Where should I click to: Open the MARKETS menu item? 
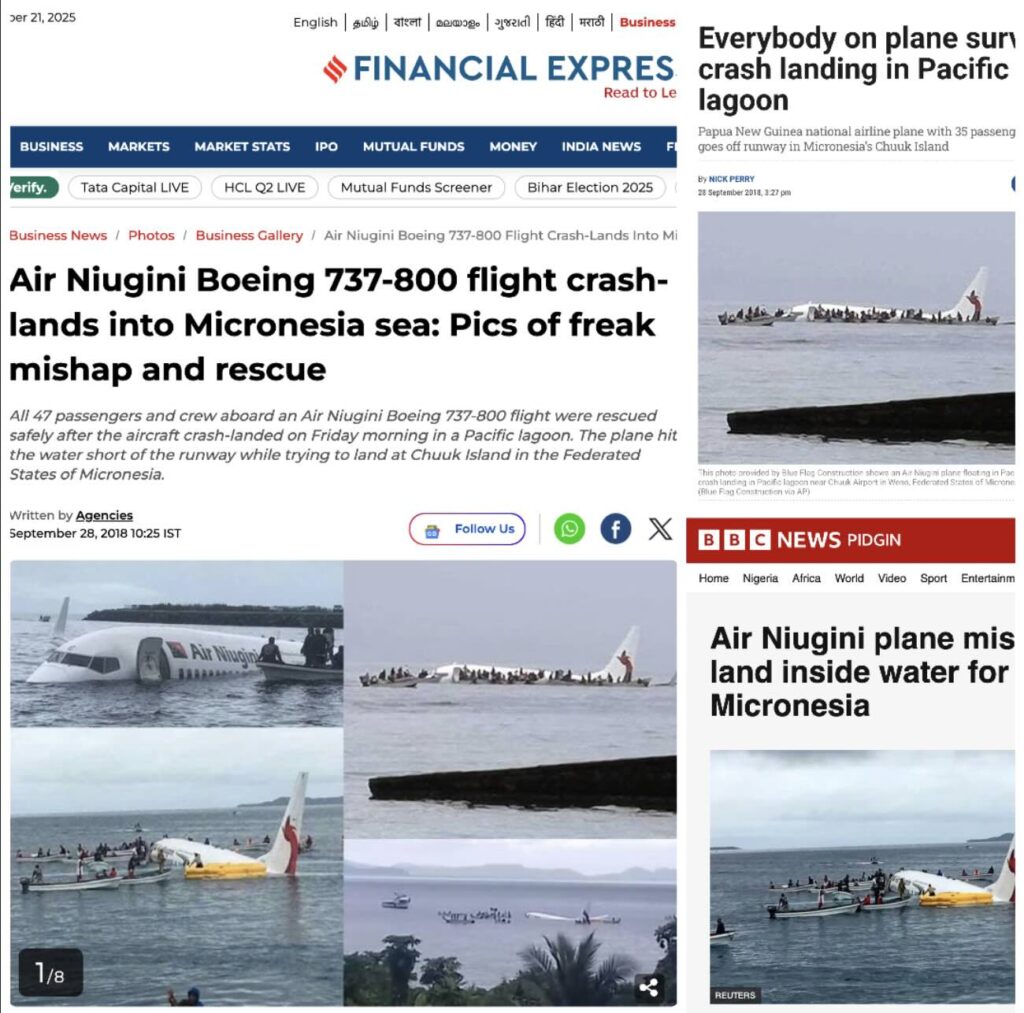coord(138,146)
